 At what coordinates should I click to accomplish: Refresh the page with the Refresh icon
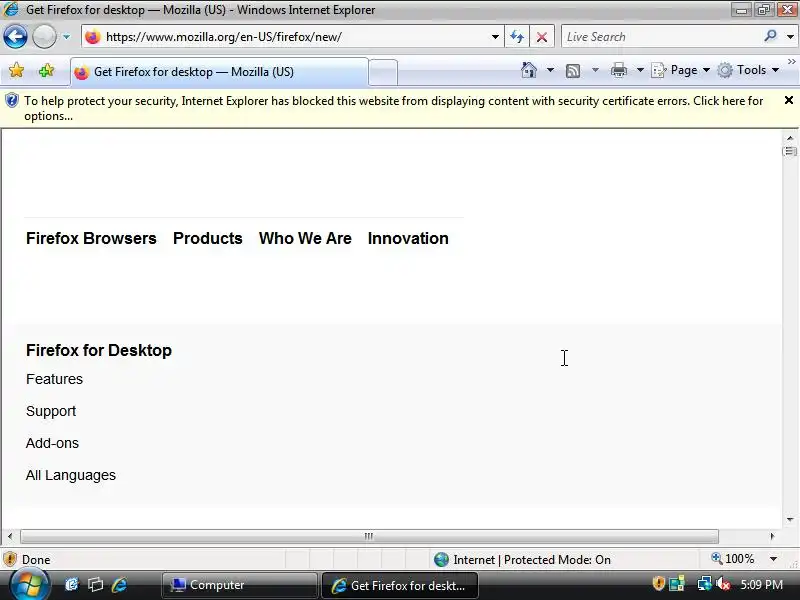517,37
